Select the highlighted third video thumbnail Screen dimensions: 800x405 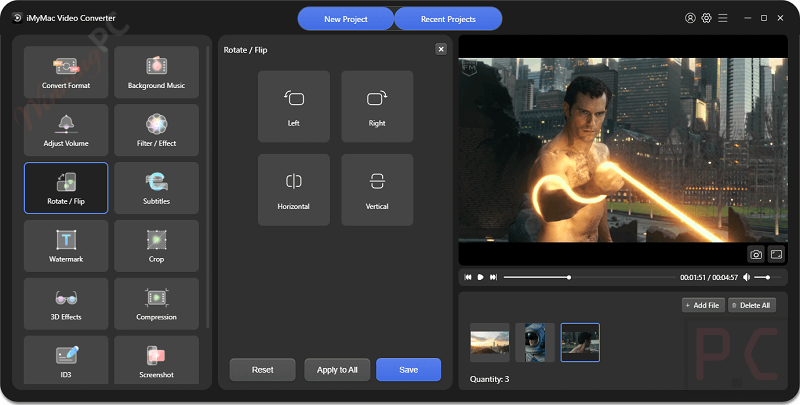pyautogui.click(x=580, y=342)
